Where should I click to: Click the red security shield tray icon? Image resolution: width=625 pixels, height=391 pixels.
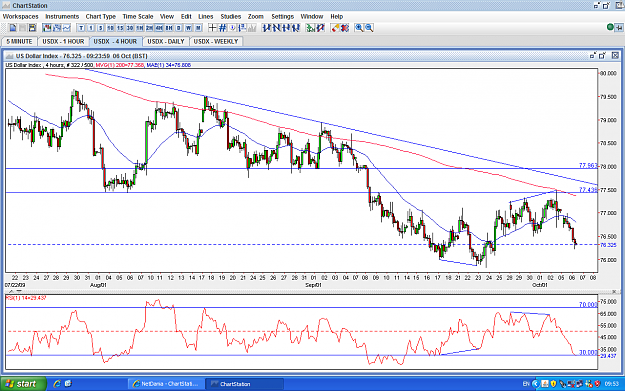[597, 384]
